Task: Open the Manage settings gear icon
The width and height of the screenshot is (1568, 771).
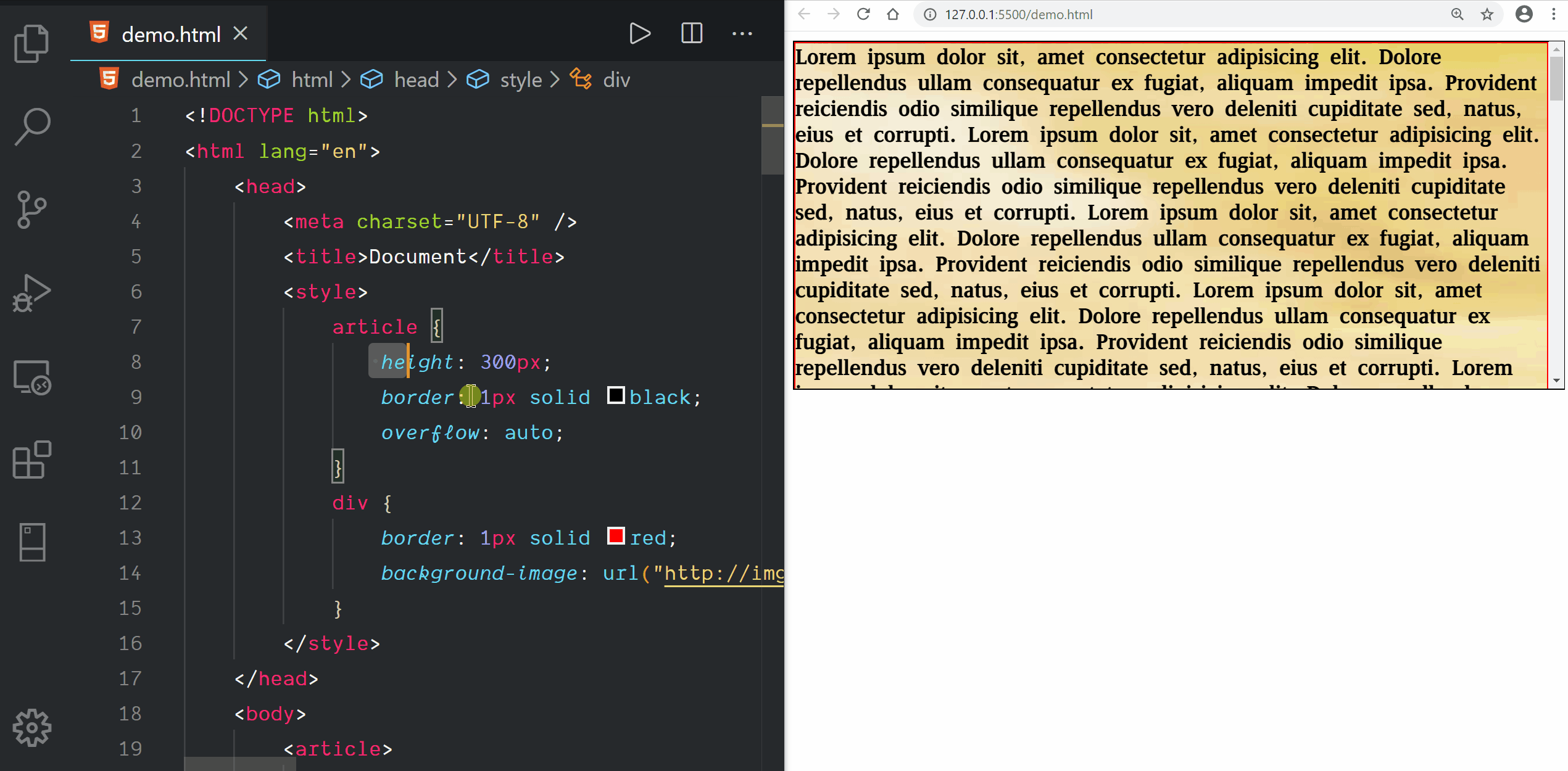Action: [31, 728]
